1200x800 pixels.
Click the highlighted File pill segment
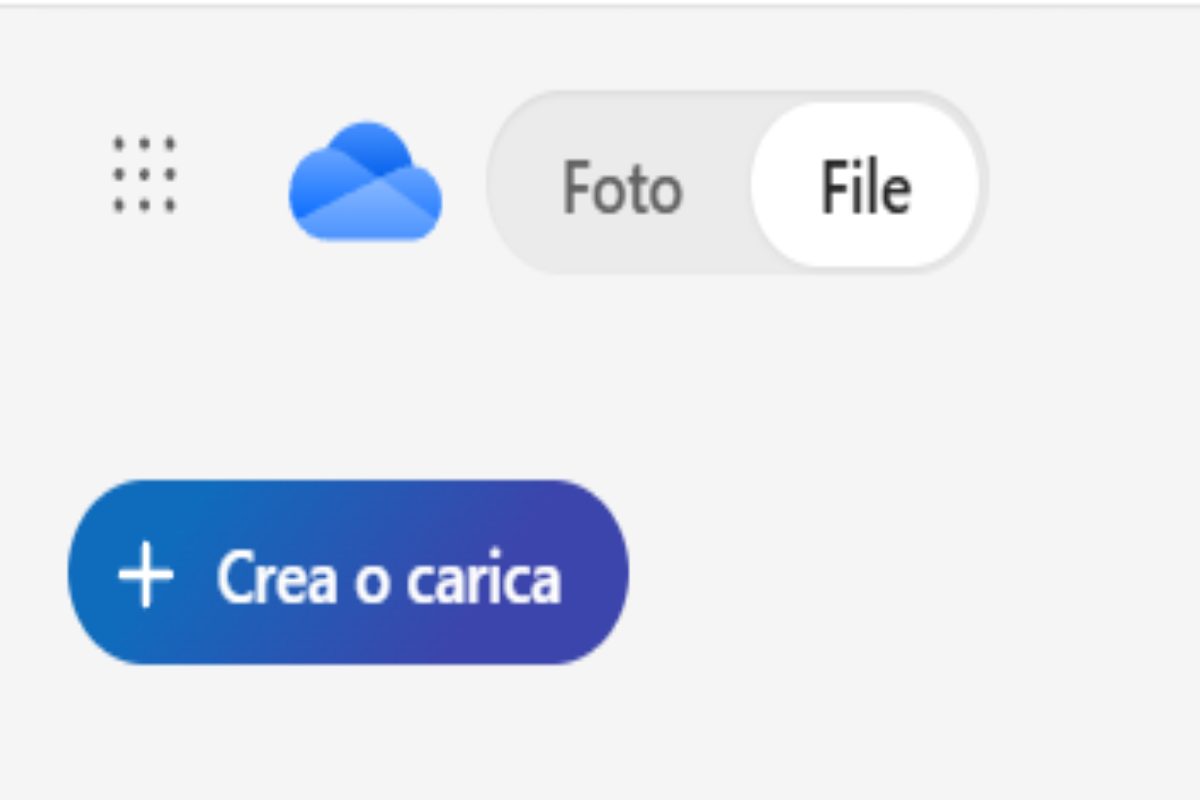point(865,187)
